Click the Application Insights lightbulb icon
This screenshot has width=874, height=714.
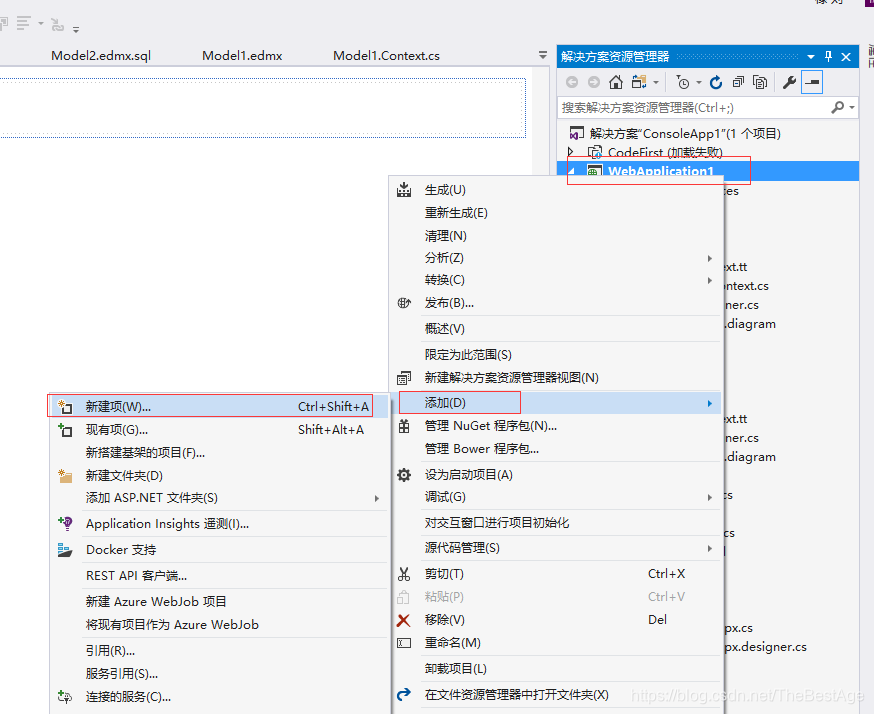65,523
